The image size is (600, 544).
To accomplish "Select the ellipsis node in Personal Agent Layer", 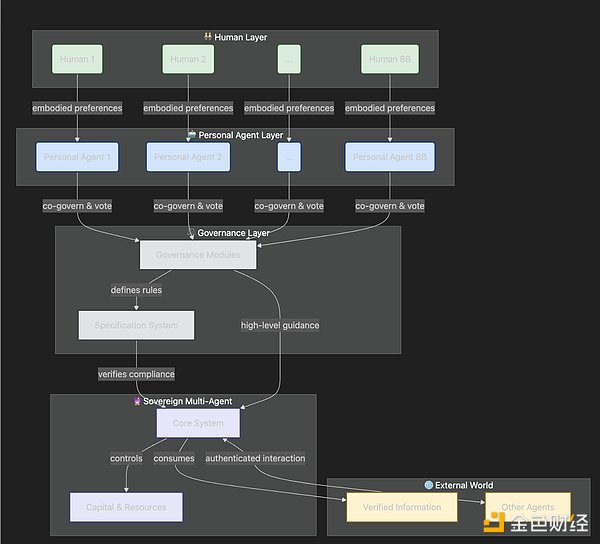I will [x=289, y=157].
